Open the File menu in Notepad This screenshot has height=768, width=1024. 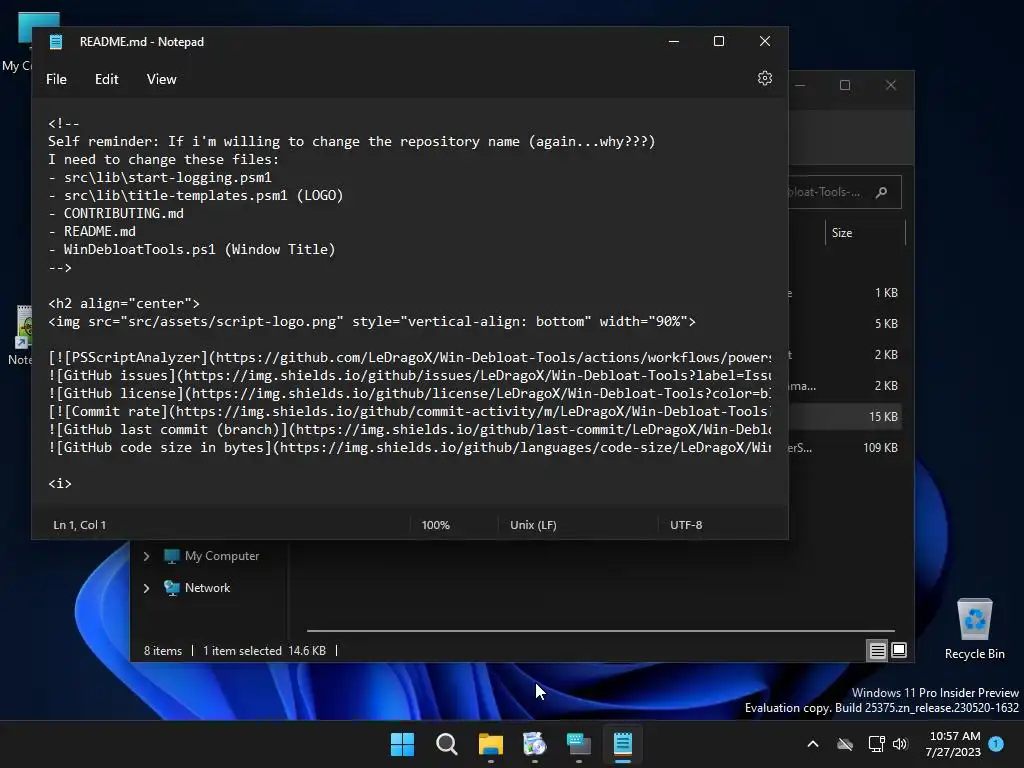point(56,79)
